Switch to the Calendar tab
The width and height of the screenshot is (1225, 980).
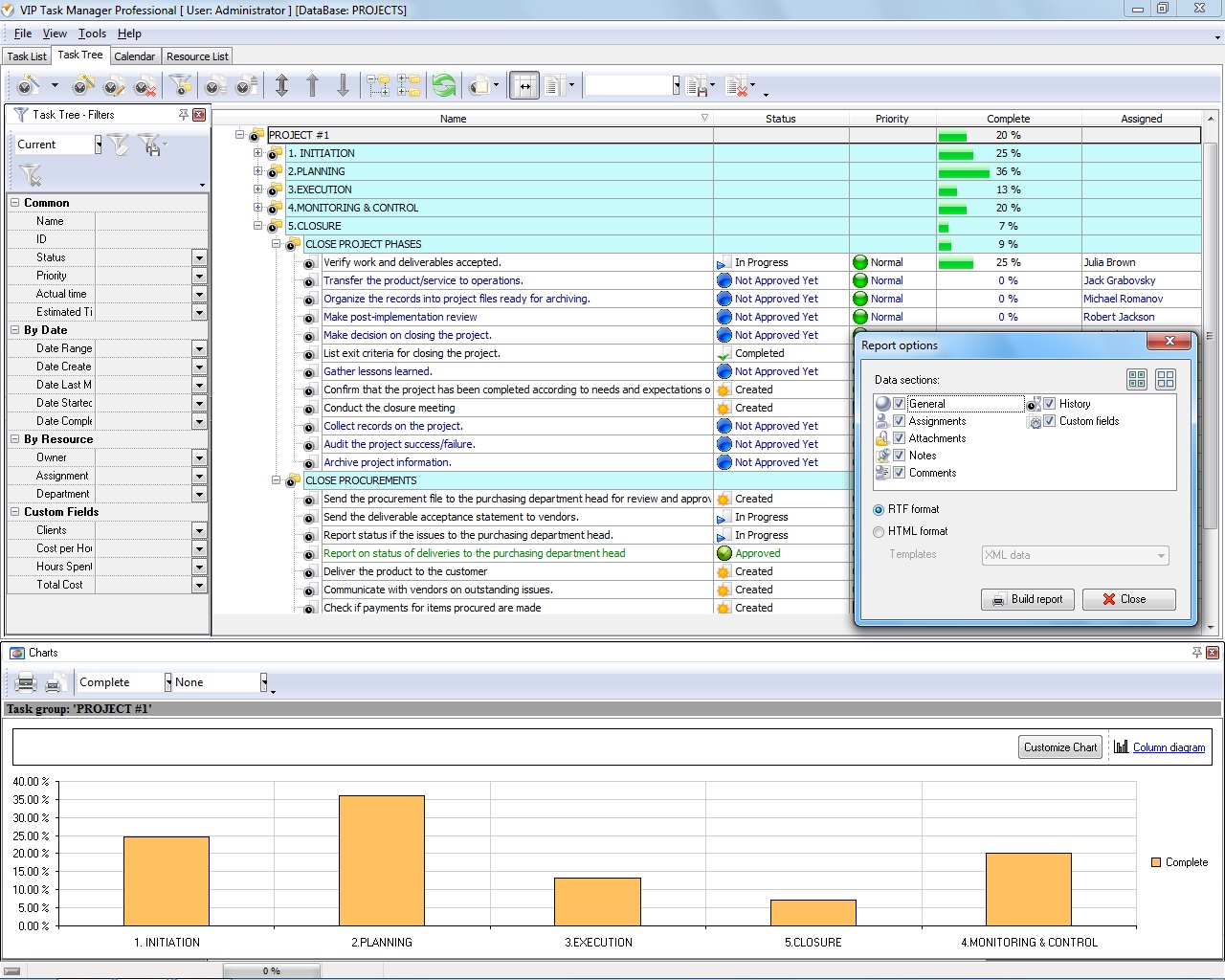click(x=134, y=56)
